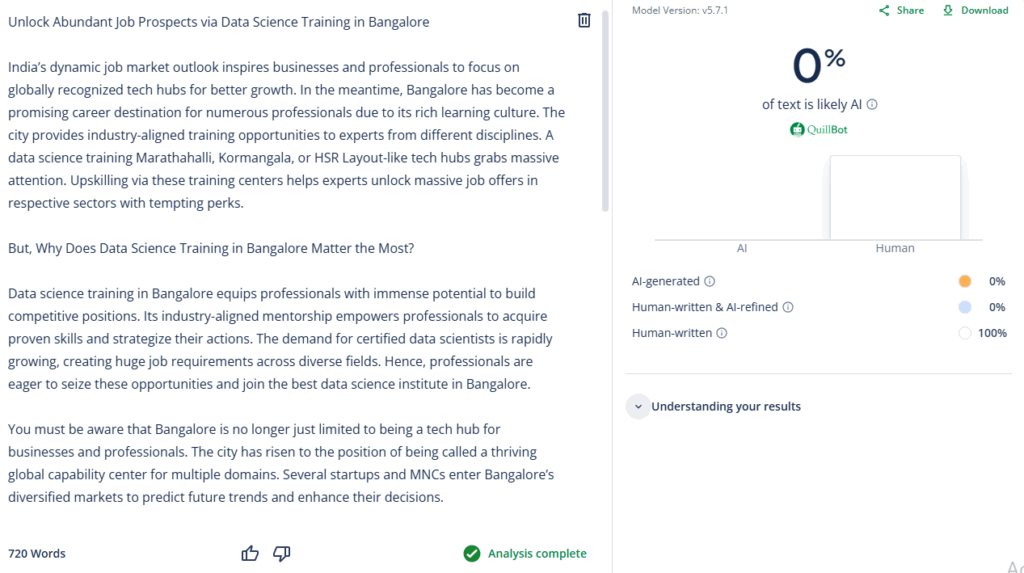The height and width of the screenshot is (573, 1024).
Task: Click the Human bar in the chart
Action: [x=895, y=198]
